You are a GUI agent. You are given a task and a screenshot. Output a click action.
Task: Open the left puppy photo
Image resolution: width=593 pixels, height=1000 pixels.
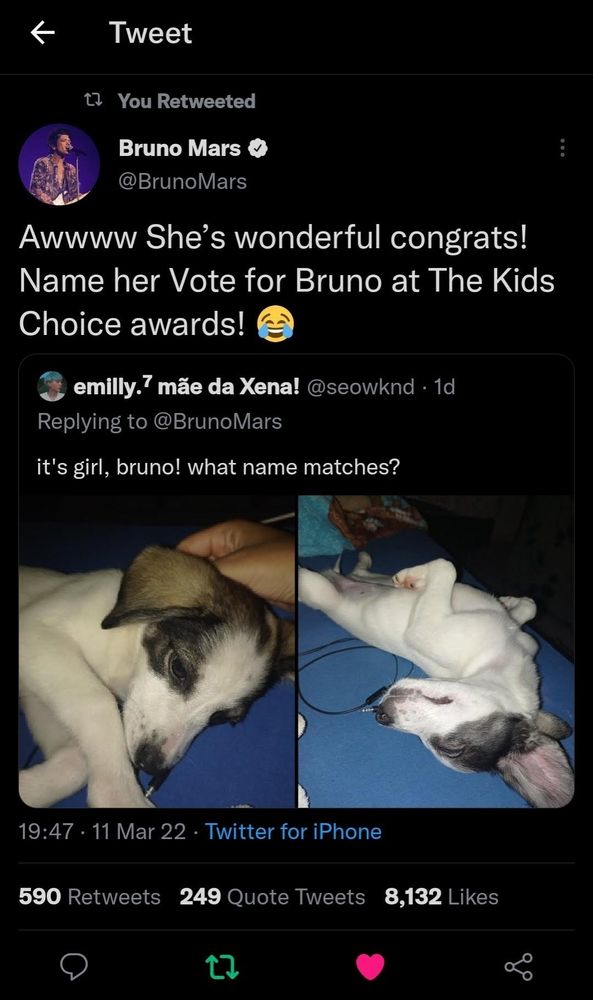(x=157, y=652)
